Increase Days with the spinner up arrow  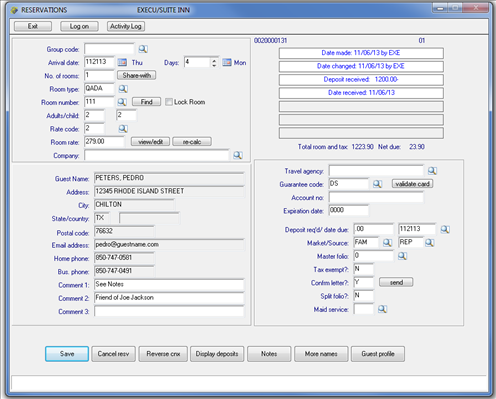coord(214,60)
